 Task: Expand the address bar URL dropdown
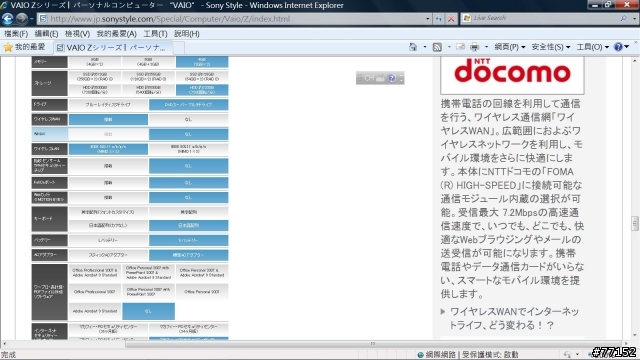click(427, 19)
